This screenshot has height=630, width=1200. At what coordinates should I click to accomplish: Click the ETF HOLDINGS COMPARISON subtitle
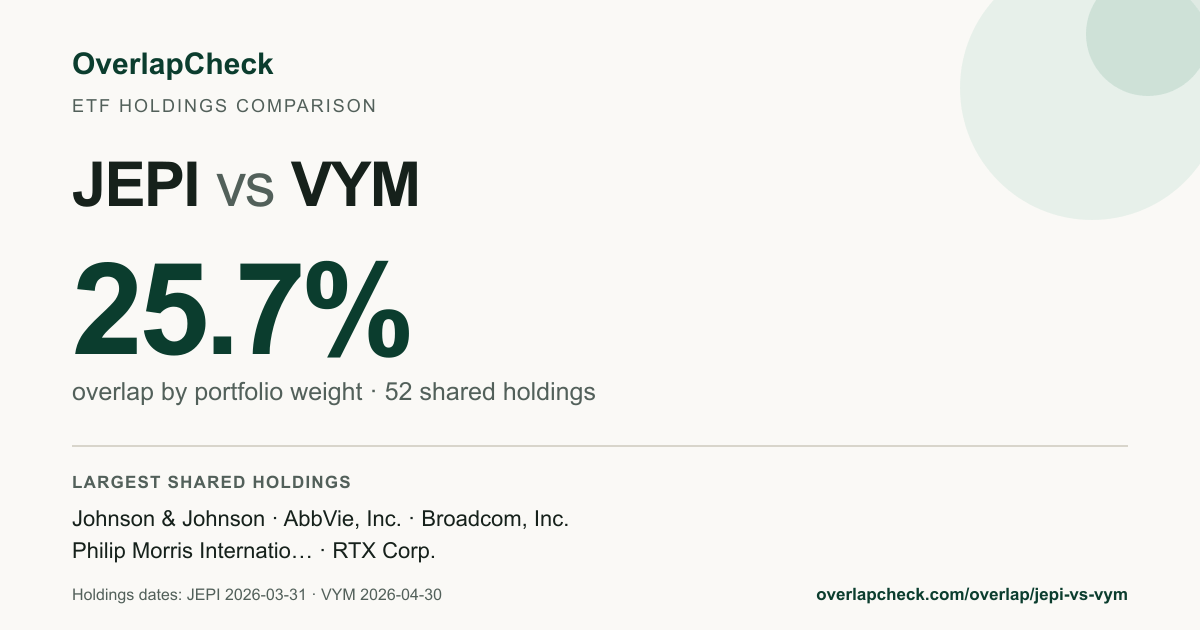tap(224, 106)
